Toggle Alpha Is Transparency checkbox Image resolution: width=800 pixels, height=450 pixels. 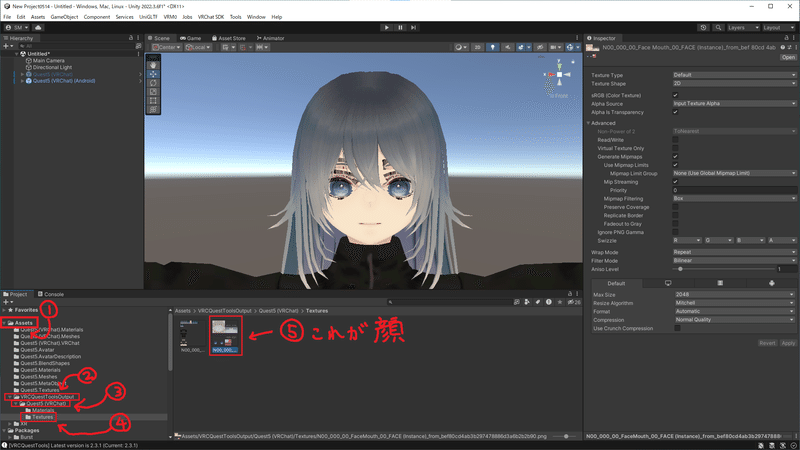click(676, 112)
